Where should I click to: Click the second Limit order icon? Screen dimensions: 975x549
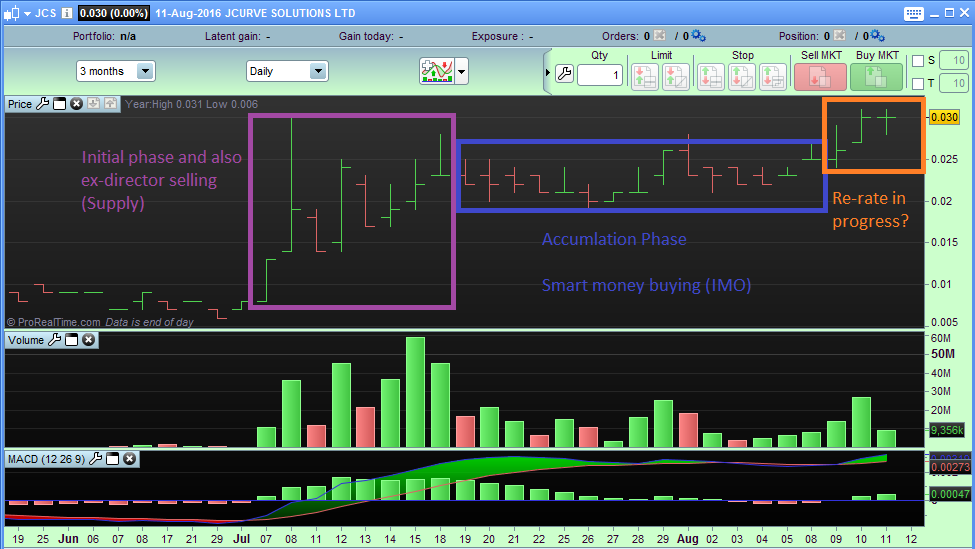point(675,77)
